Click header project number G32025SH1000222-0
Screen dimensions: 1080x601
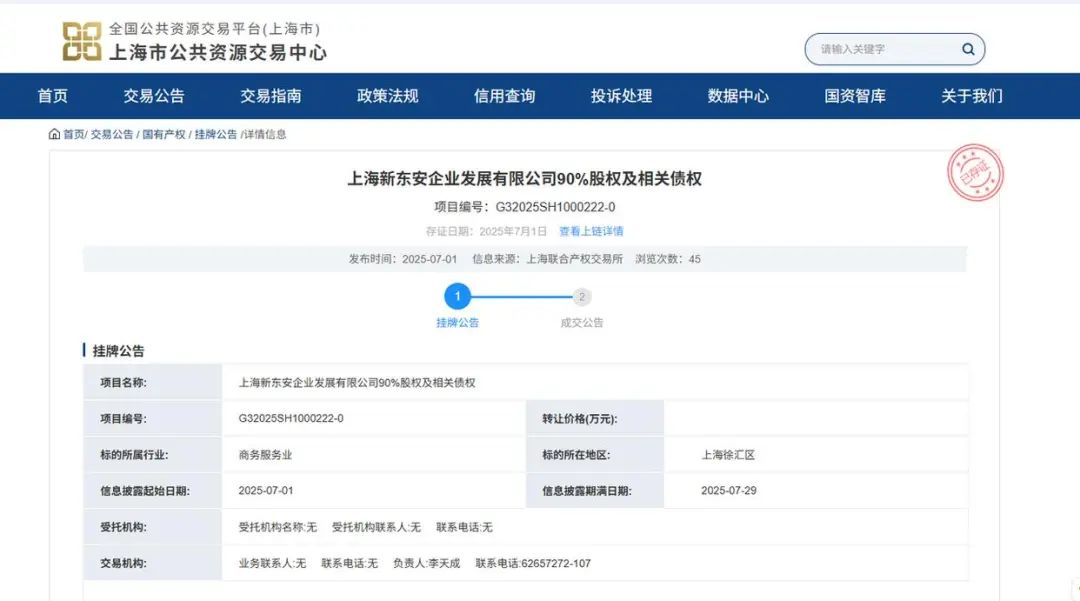click(555, 207)
